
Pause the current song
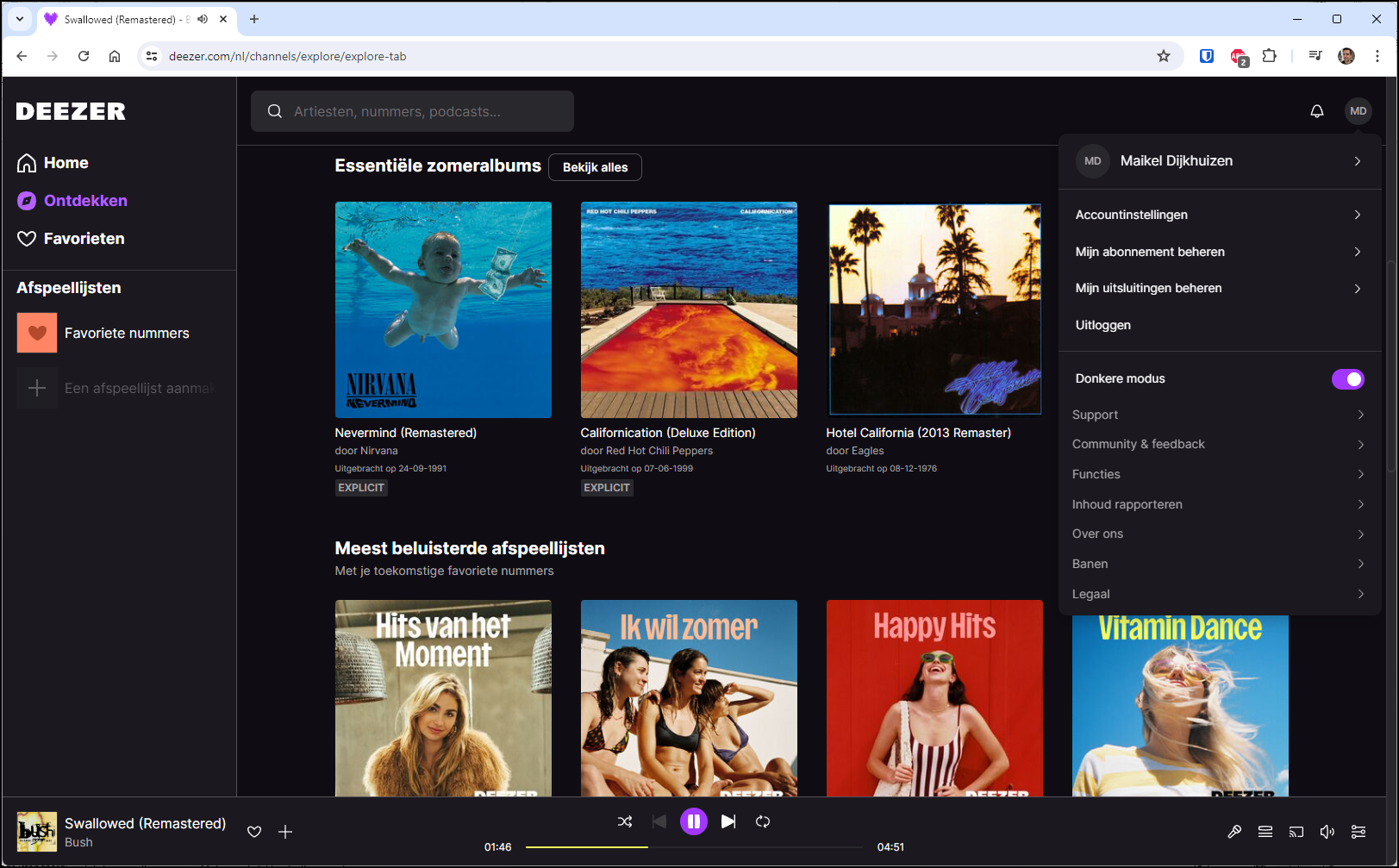click(694, 821)
